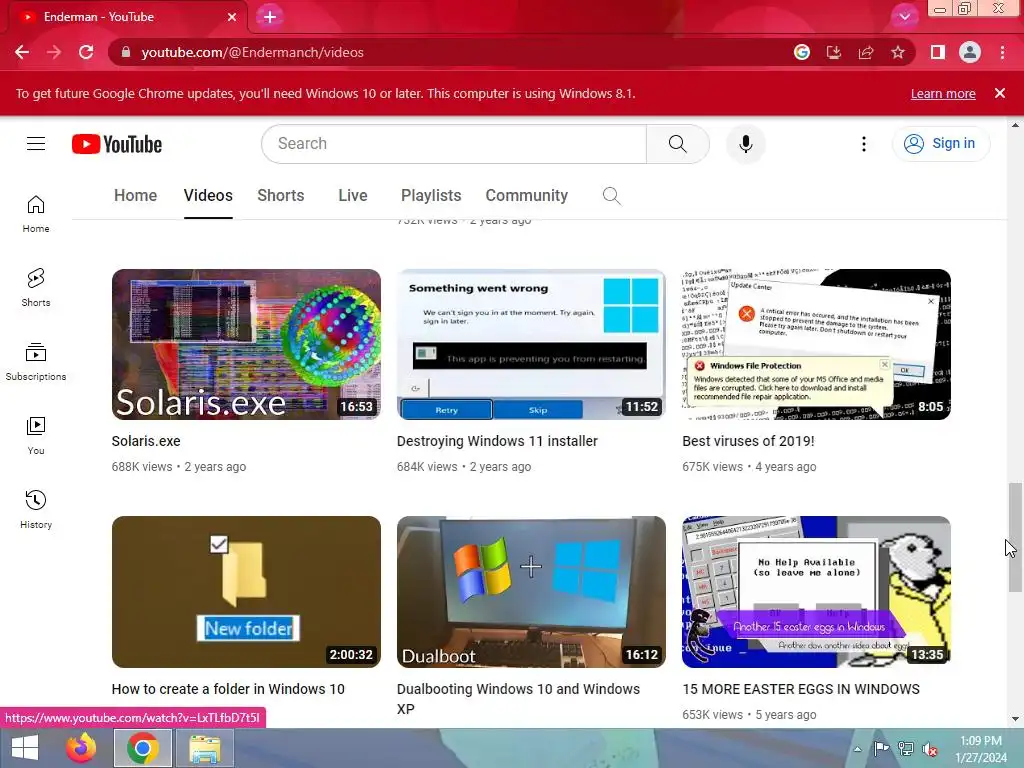Click Destroying Windows 11 installer title
1024x768 pixels.
pyautogui.click(x=497, y=441)
